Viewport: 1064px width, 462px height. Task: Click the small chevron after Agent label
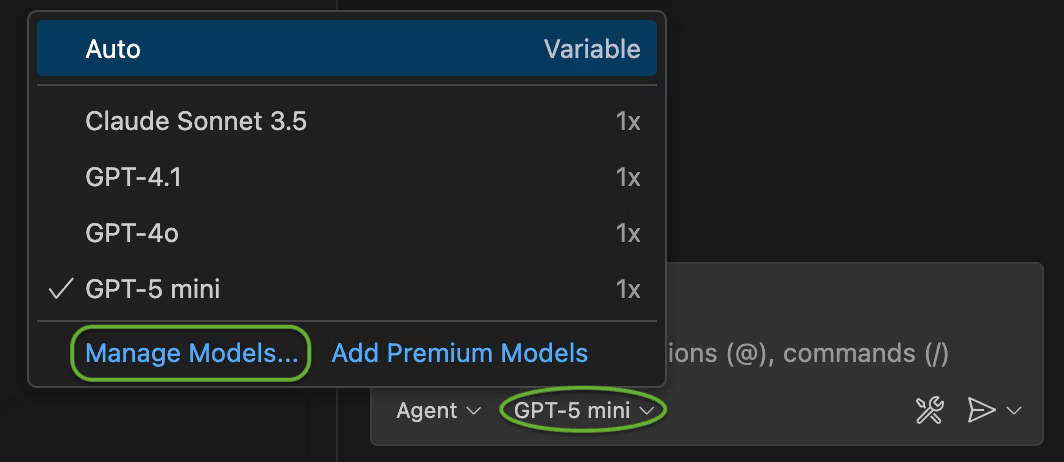coord(473,411)
